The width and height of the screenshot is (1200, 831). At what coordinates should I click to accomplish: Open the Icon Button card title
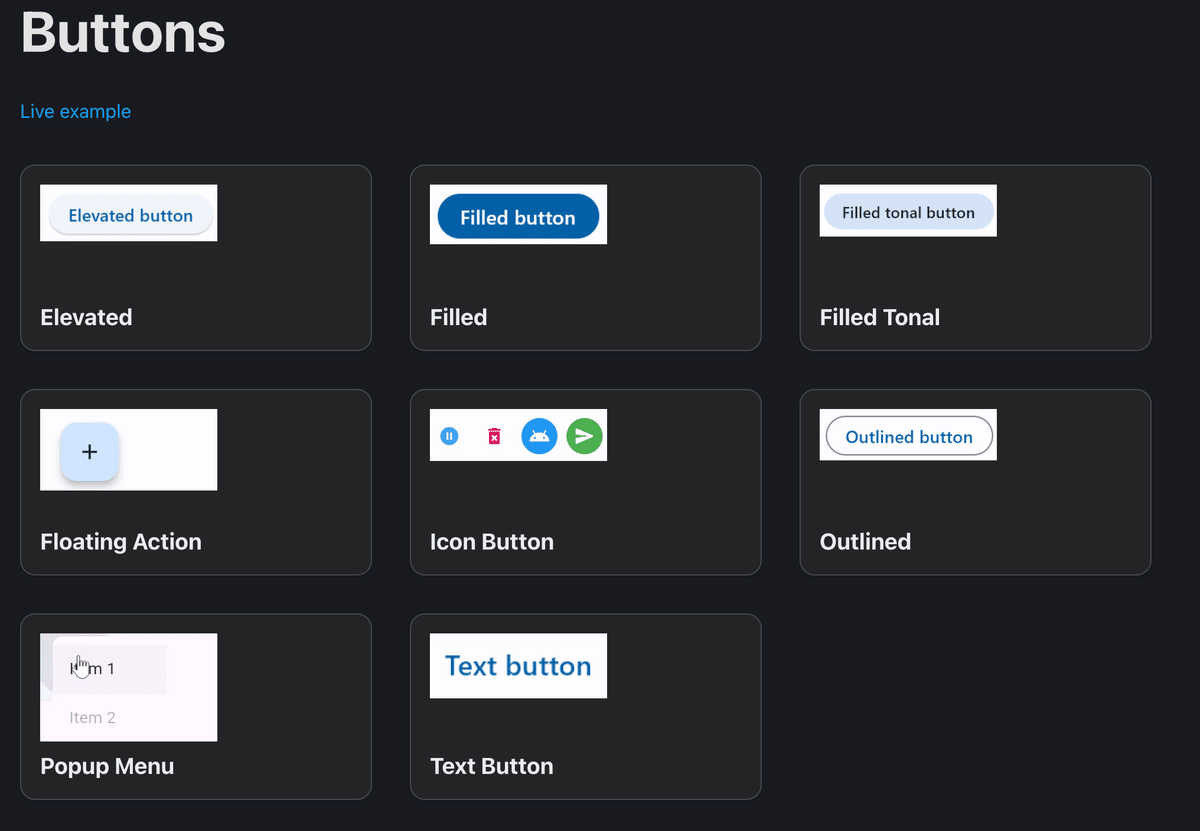click(492, 541)
